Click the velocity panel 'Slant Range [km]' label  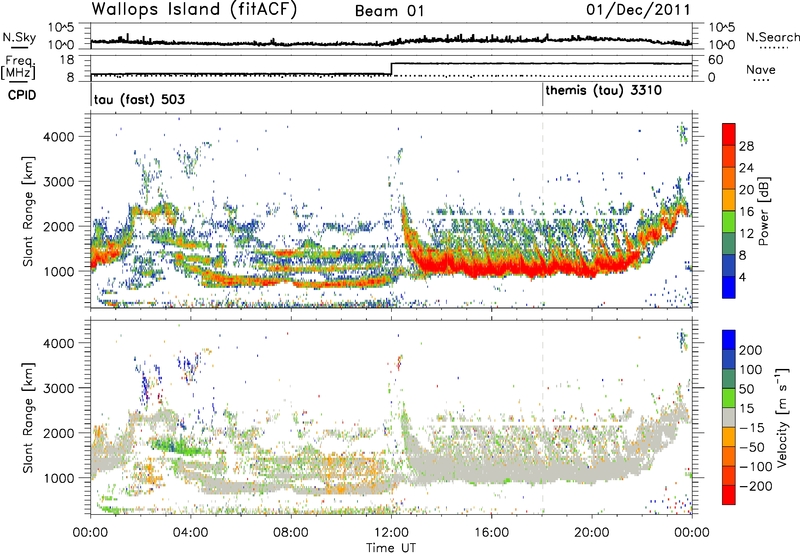click(28, 417)
